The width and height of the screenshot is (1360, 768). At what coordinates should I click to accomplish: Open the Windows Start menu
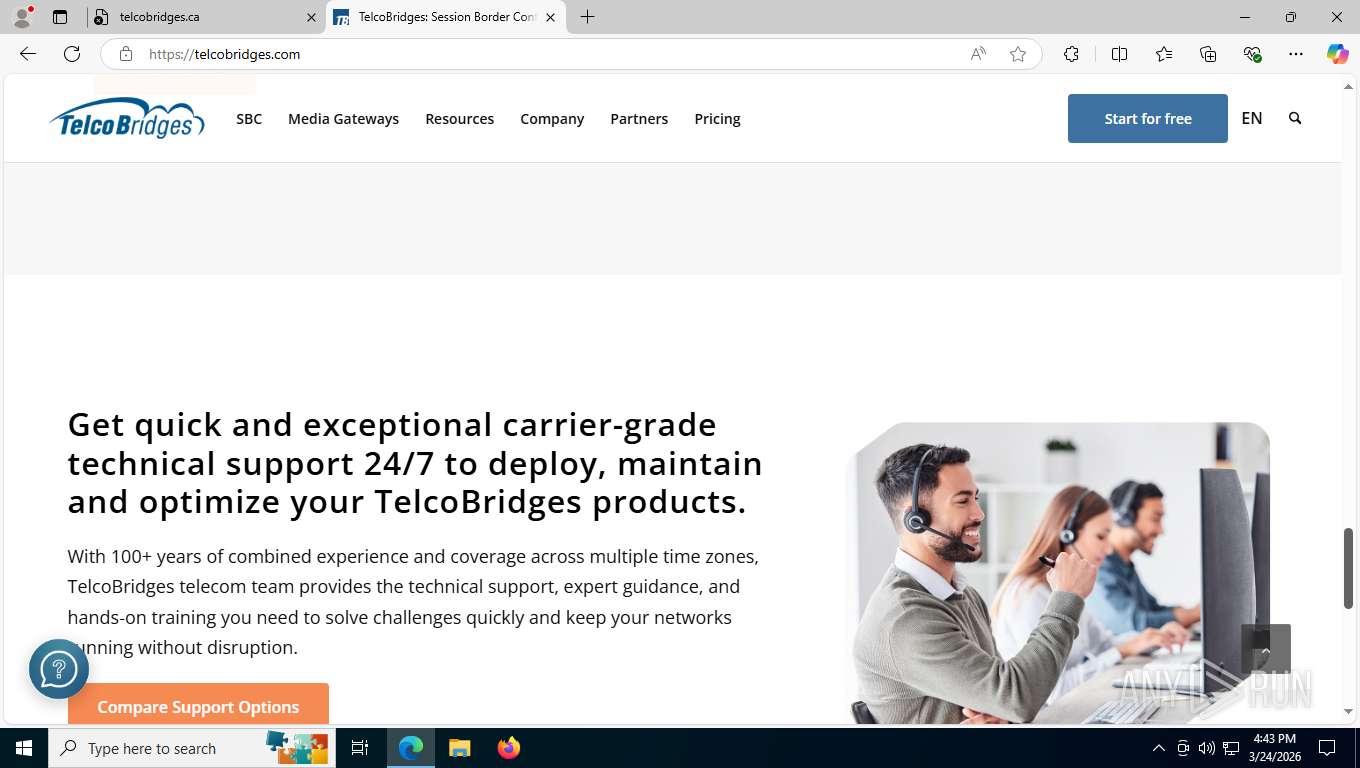coord(24,748)
